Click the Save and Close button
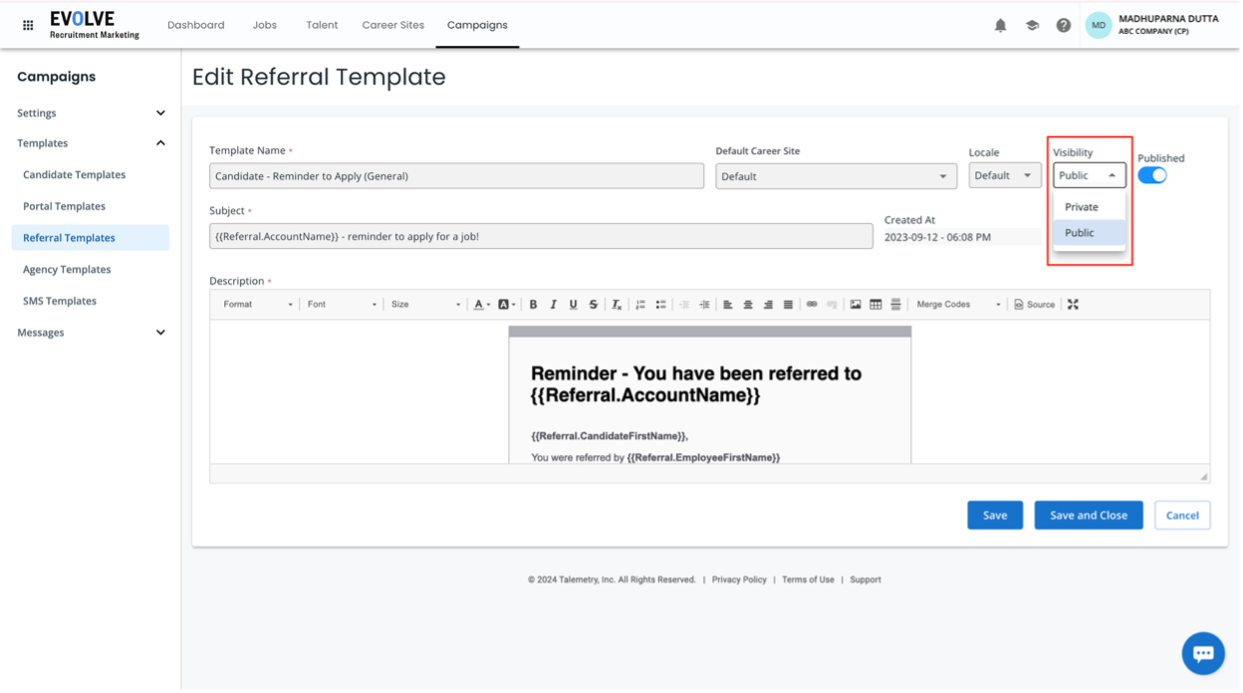Viewport: 1243px width, 693px height. pos(1088,515)
